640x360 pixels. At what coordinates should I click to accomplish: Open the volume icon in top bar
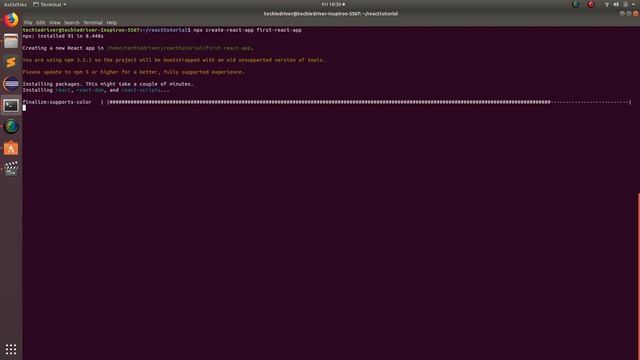[x=616, y=4]
